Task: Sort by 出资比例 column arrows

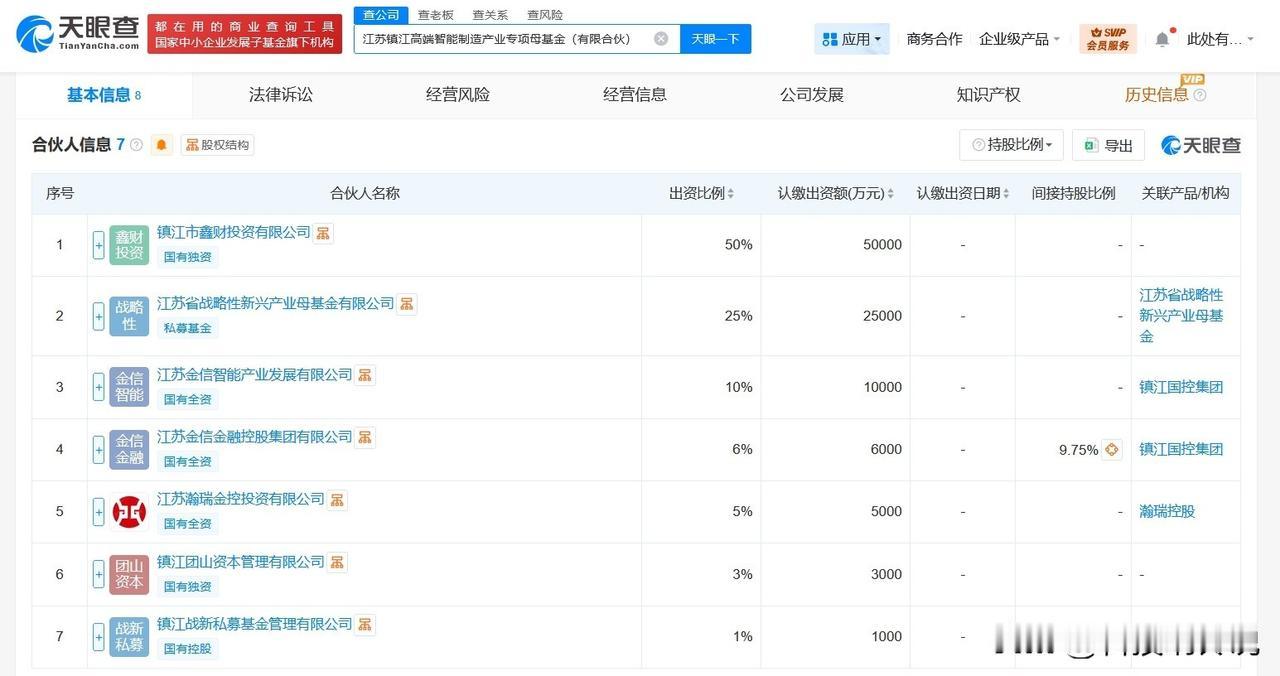Action: [731, 194]
